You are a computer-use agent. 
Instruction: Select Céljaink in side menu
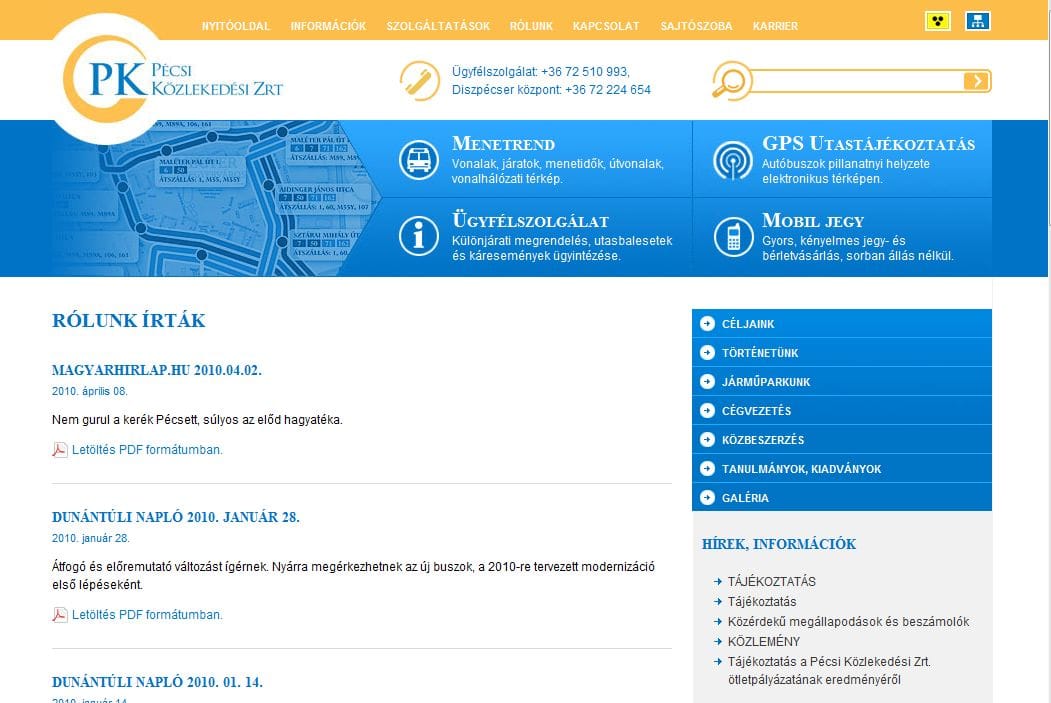tap(842, 324)
